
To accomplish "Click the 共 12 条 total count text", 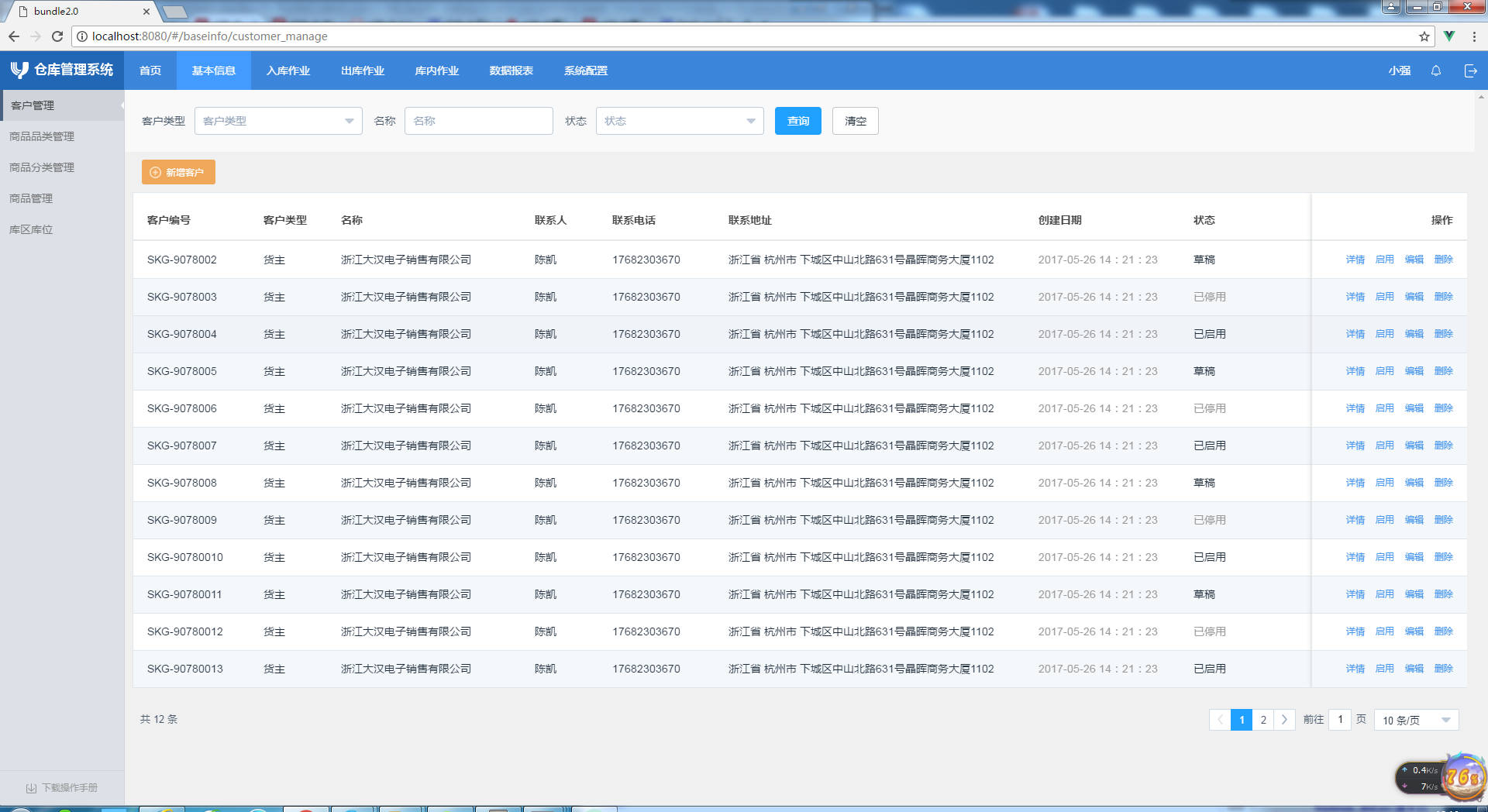I will (159, 719).
